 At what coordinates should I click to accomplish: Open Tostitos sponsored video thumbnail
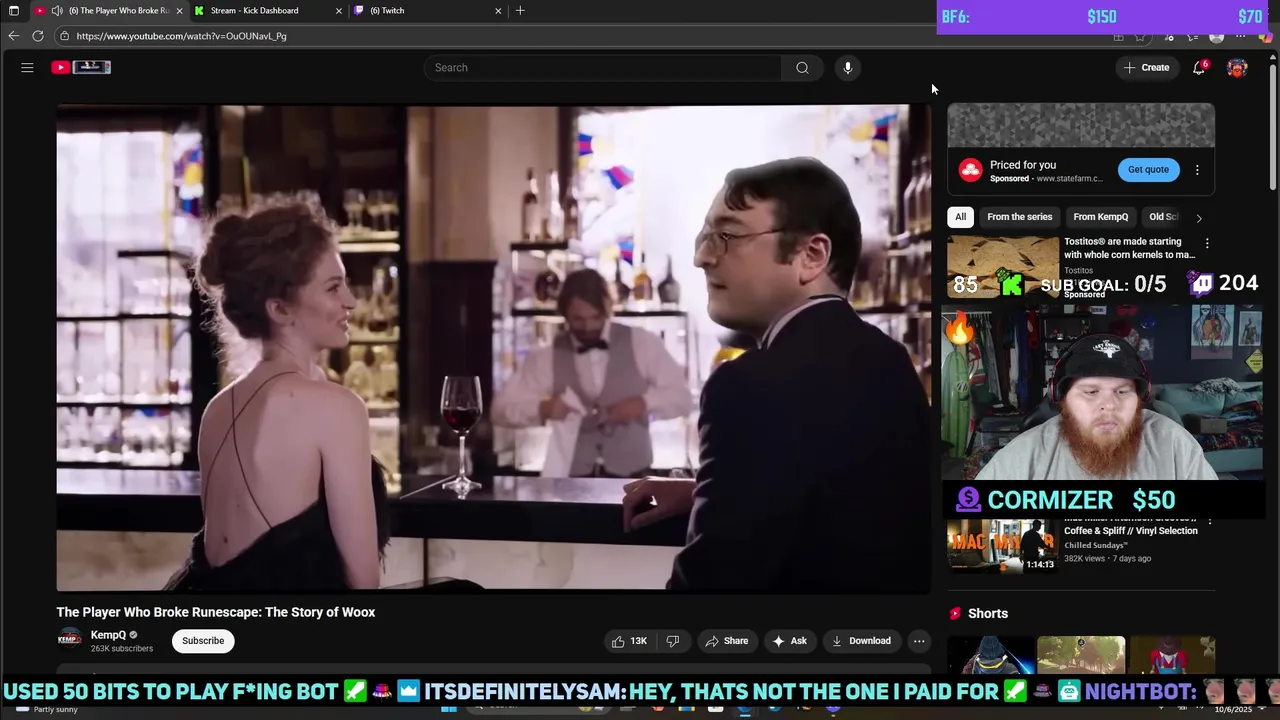[x=1002, y=267]
